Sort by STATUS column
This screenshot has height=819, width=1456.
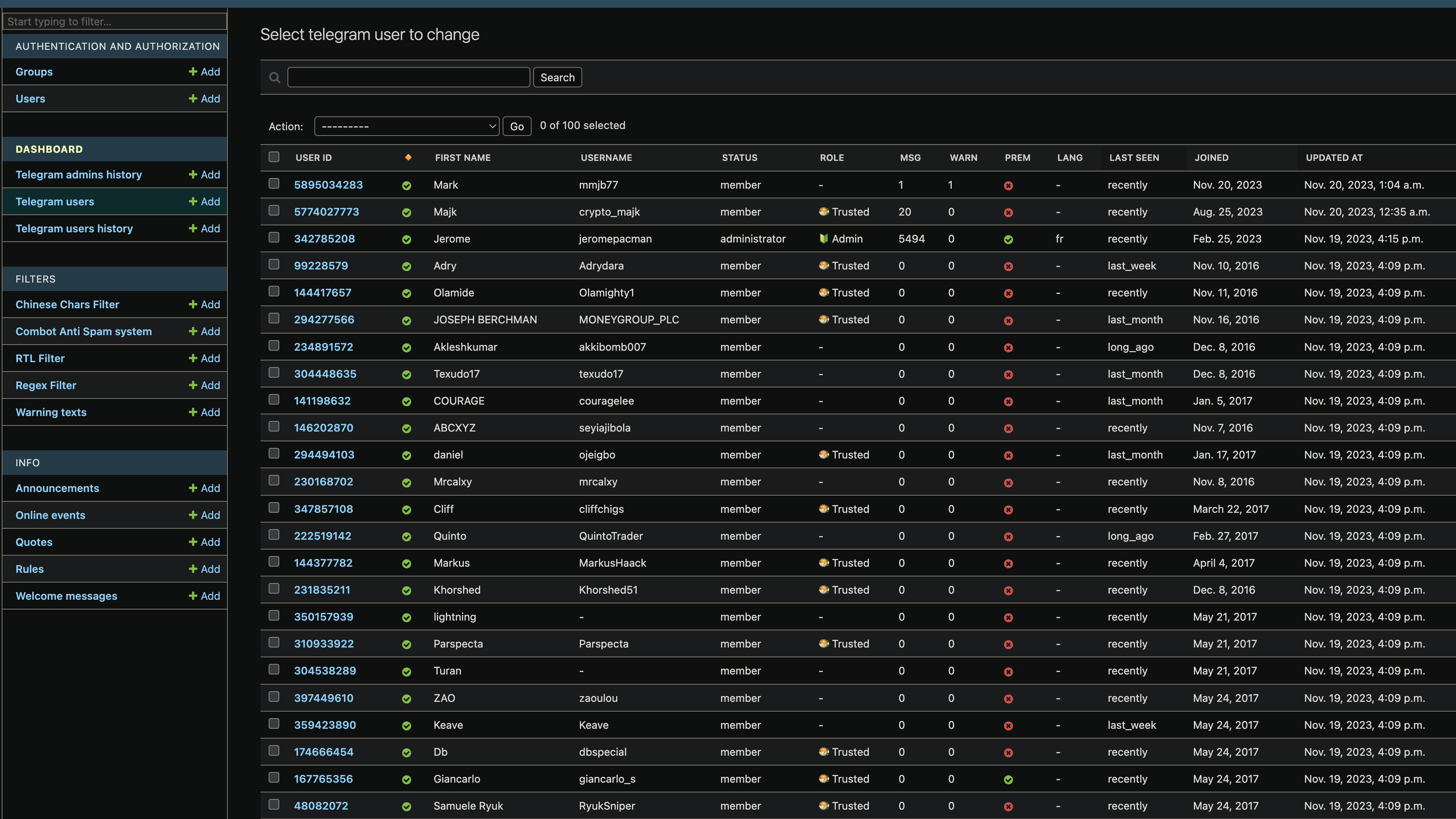tap(739, 158)
